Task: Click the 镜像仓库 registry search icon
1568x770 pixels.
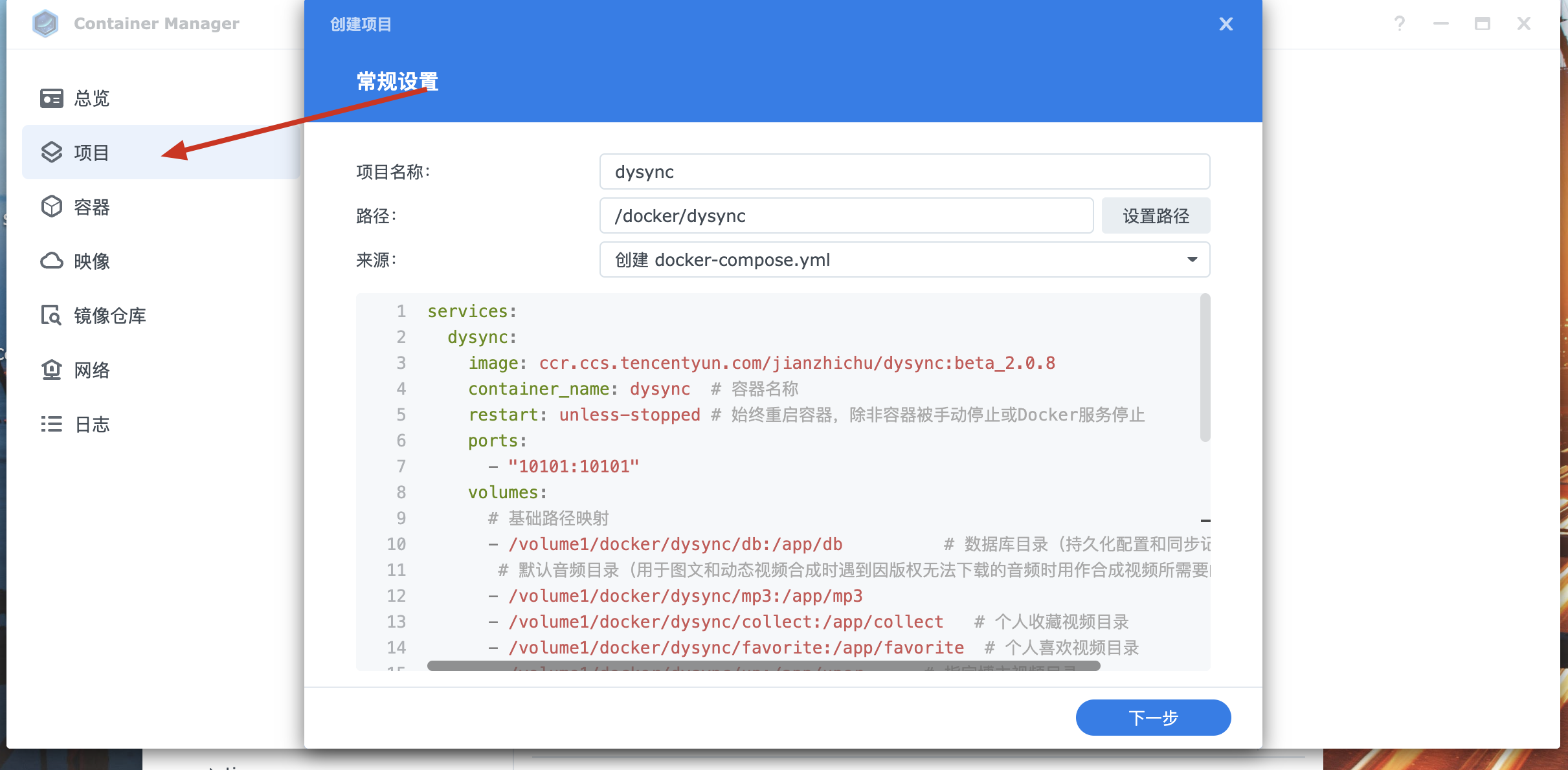Action: (x=51, y=315)
